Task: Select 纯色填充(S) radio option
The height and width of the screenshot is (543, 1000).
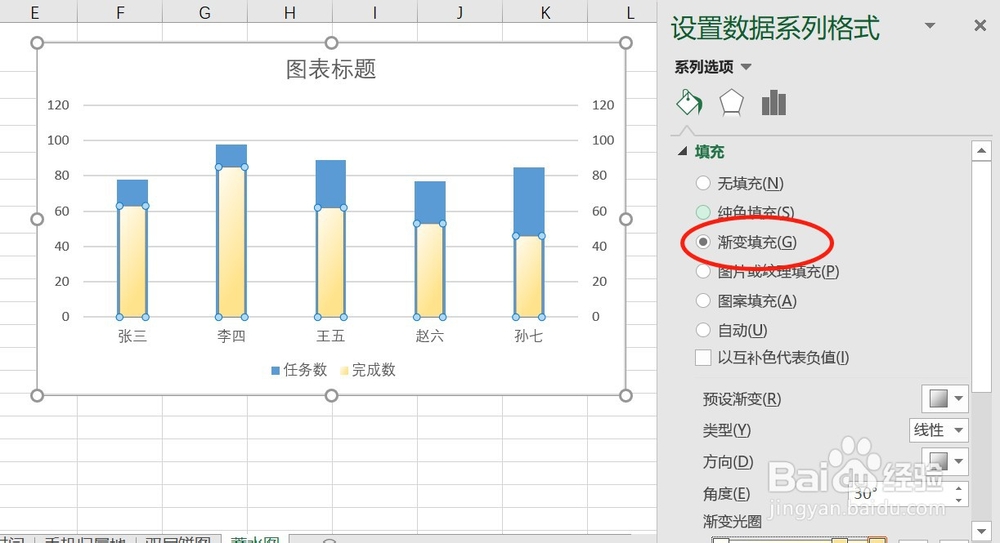Action: 703,212
